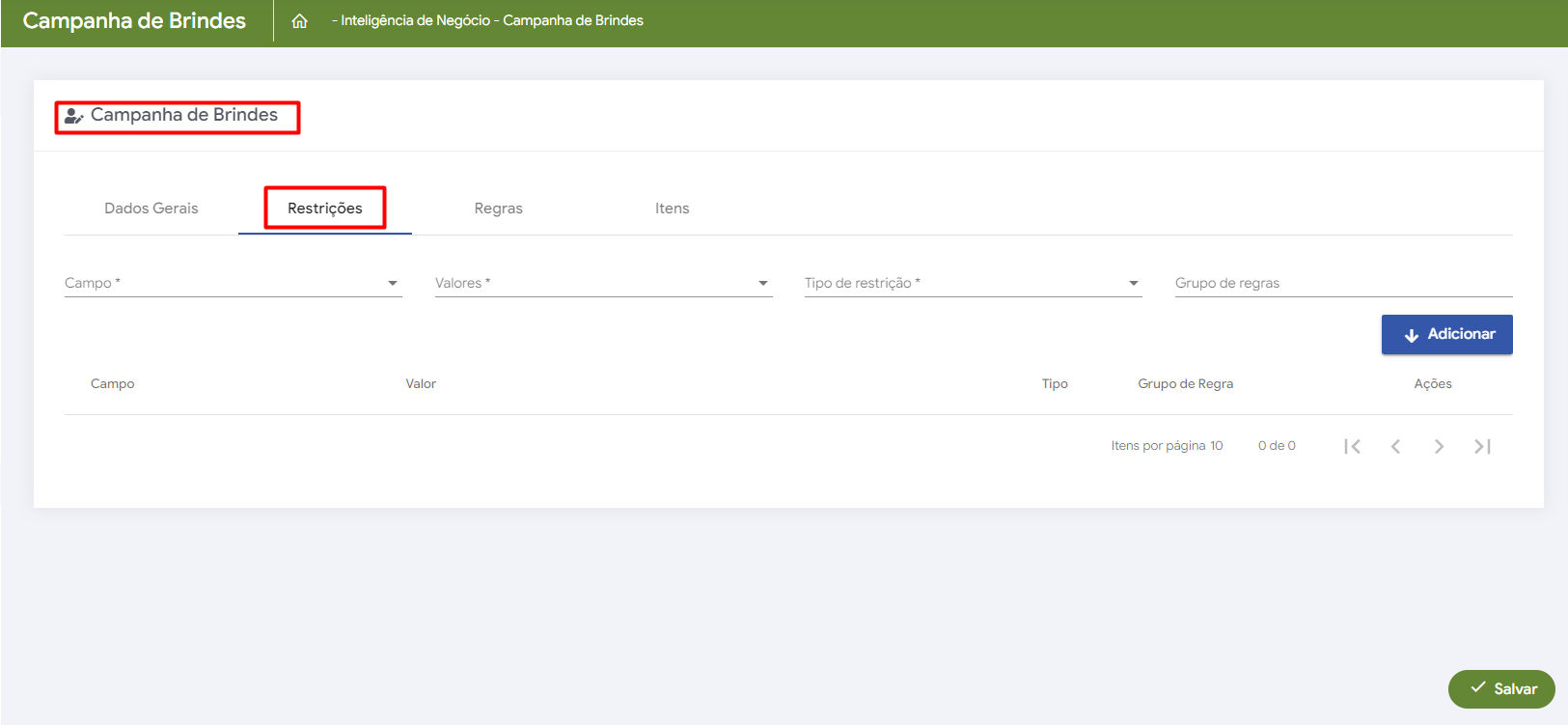Jump to the last page of results
1568x725 pixels.
(x=1482, y=446)
